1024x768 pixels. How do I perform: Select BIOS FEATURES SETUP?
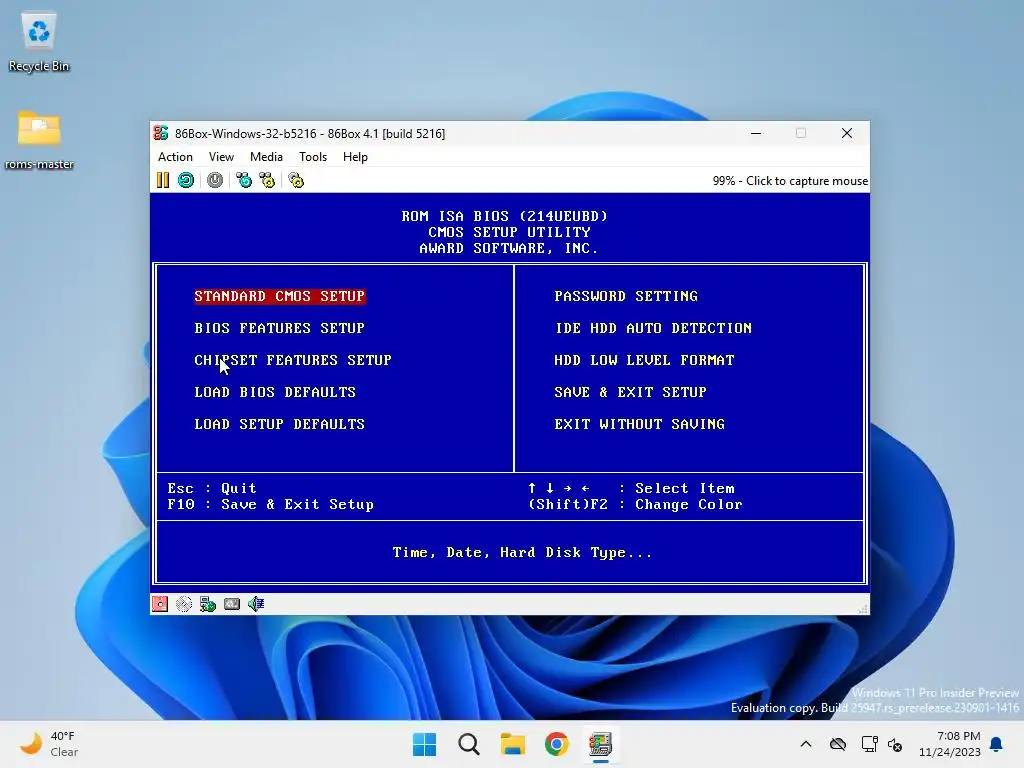(280, 328)
